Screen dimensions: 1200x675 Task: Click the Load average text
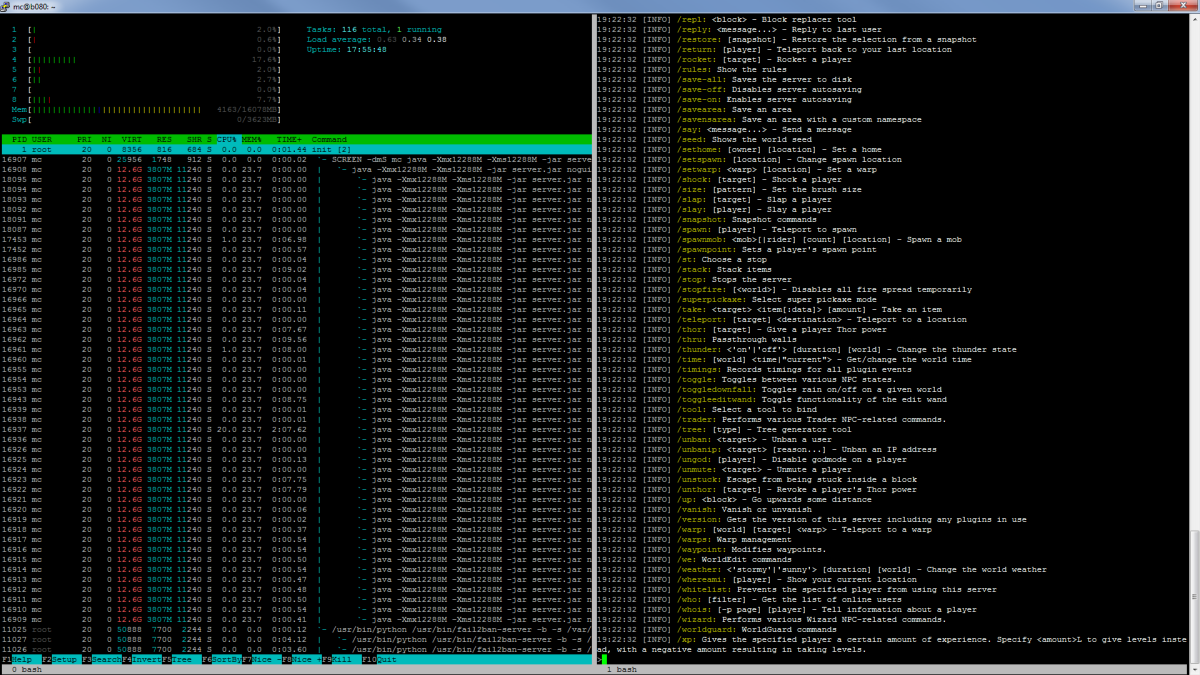pos(376,40)
